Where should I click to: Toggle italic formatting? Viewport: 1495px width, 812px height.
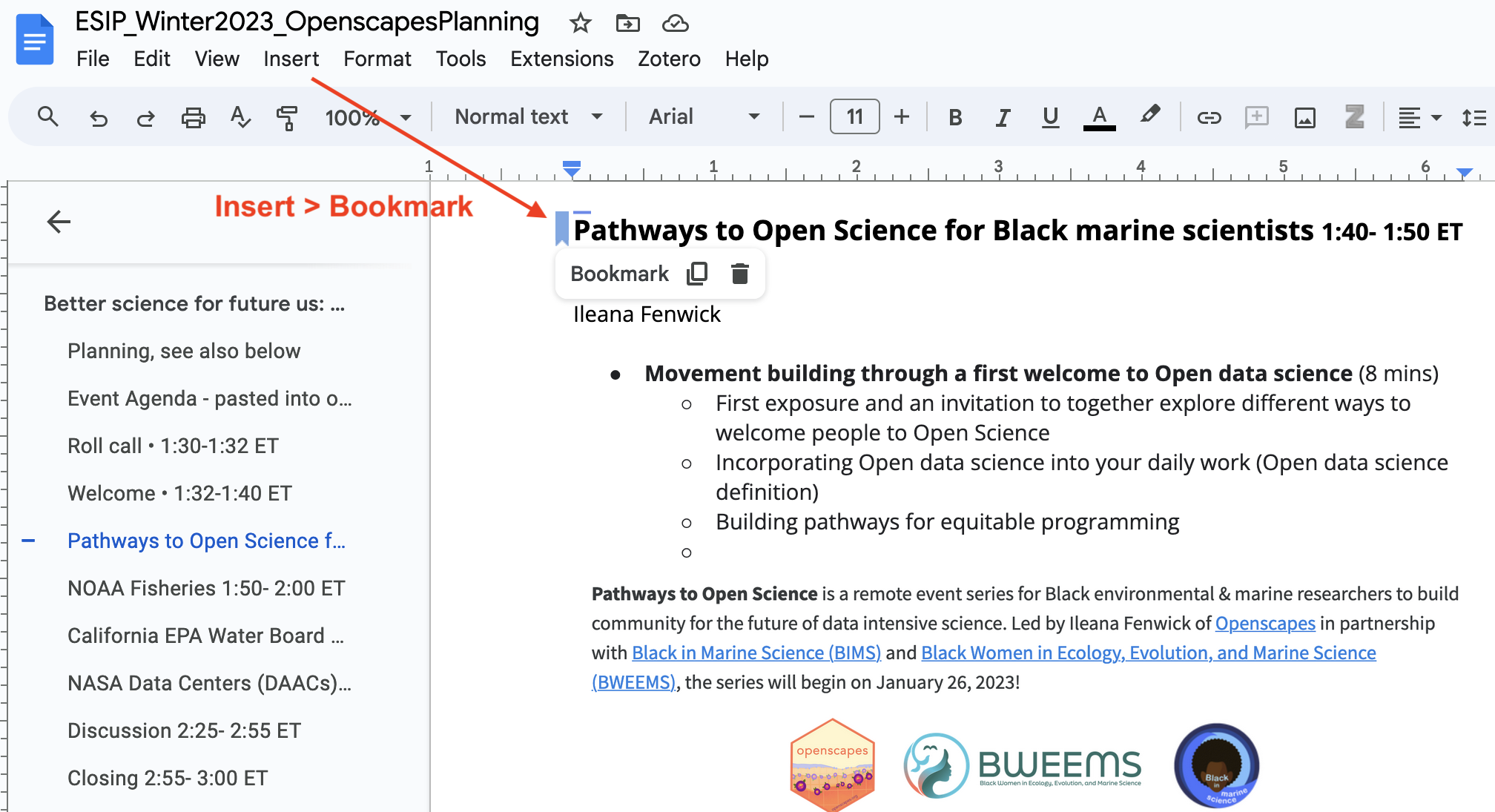[1003, 116]
